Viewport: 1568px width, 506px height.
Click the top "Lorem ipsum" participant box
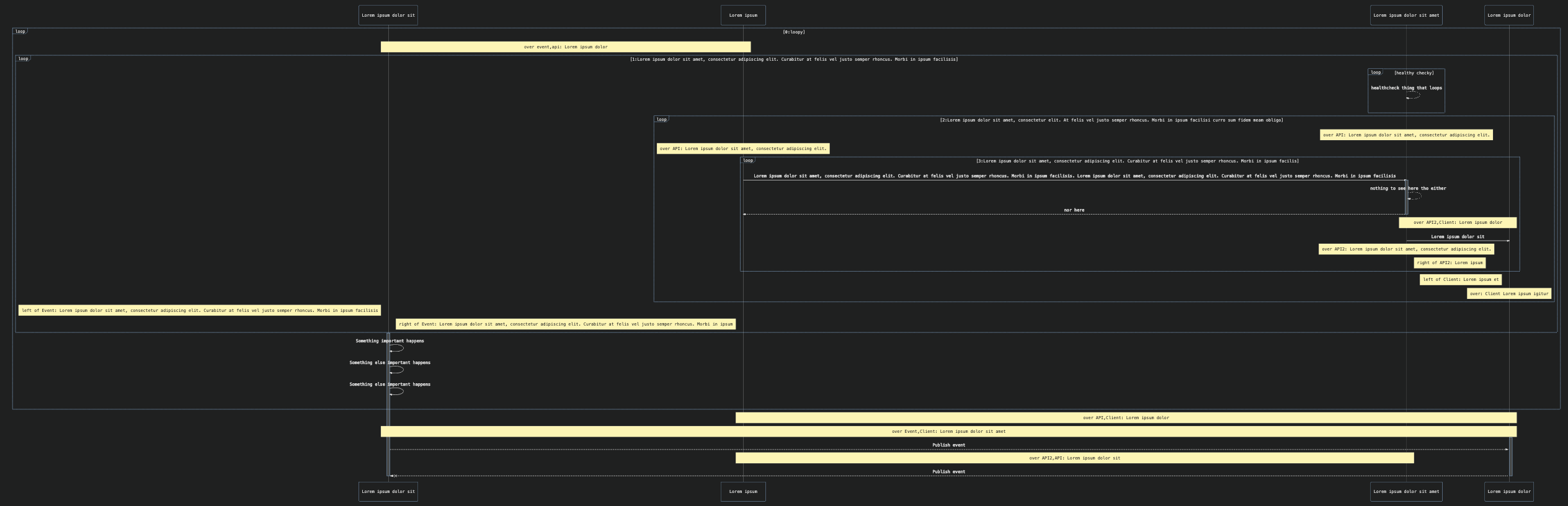click(742, 16)
